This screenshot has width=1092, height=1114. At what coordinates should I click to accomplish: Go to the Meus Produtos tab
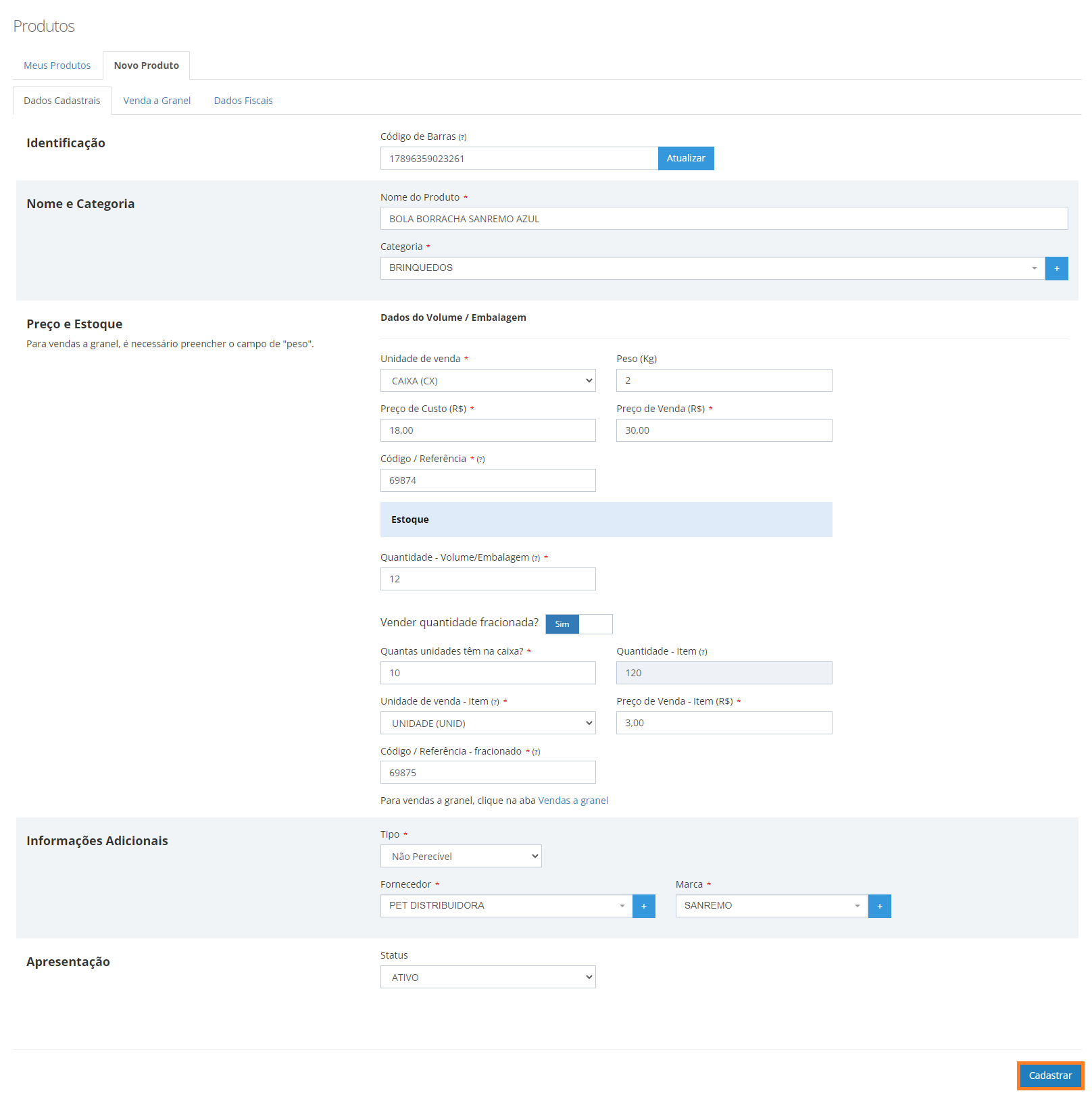(57, 66)
